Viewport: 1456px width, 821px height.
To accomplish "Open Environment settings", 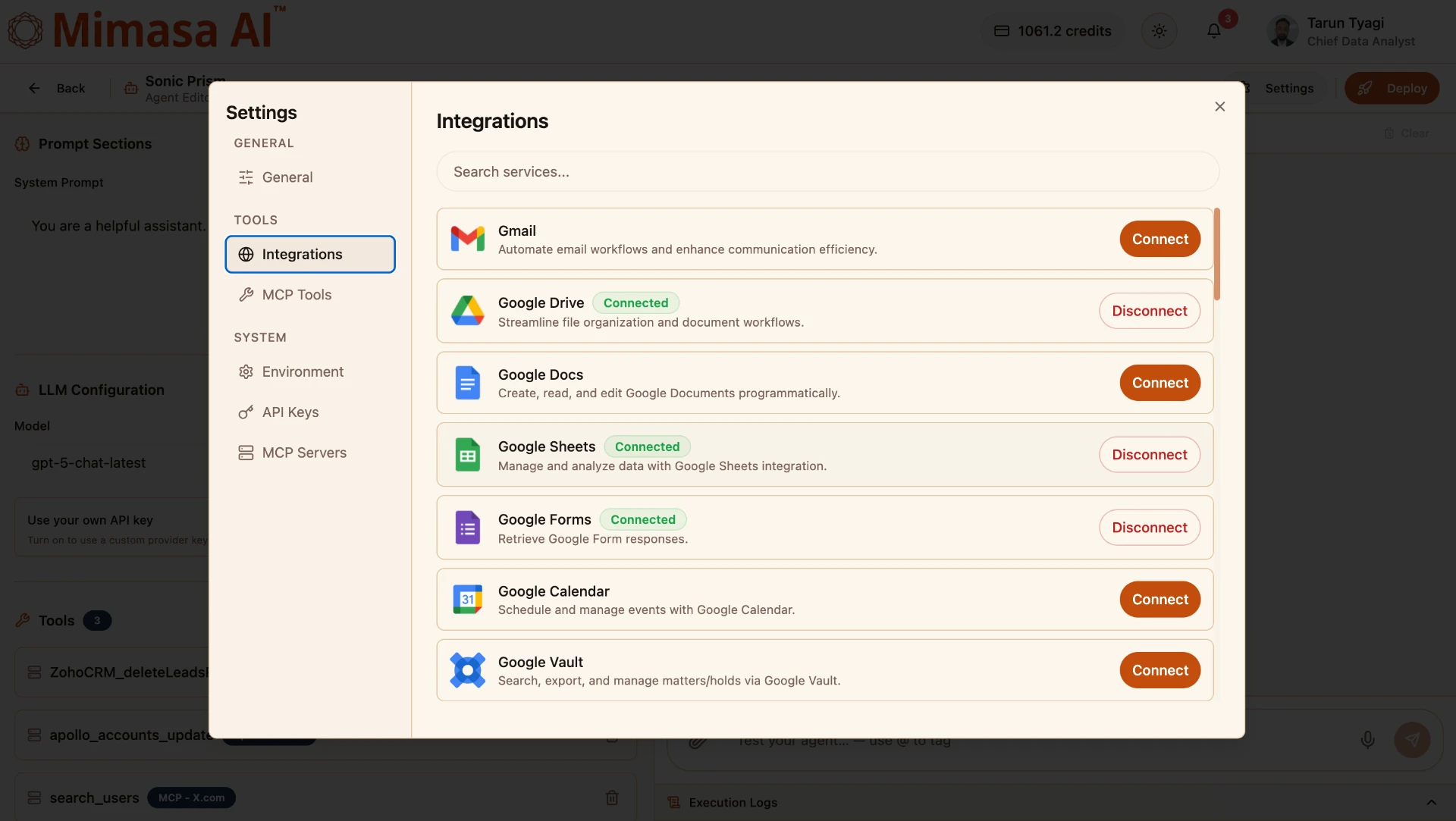I will 310,372.
